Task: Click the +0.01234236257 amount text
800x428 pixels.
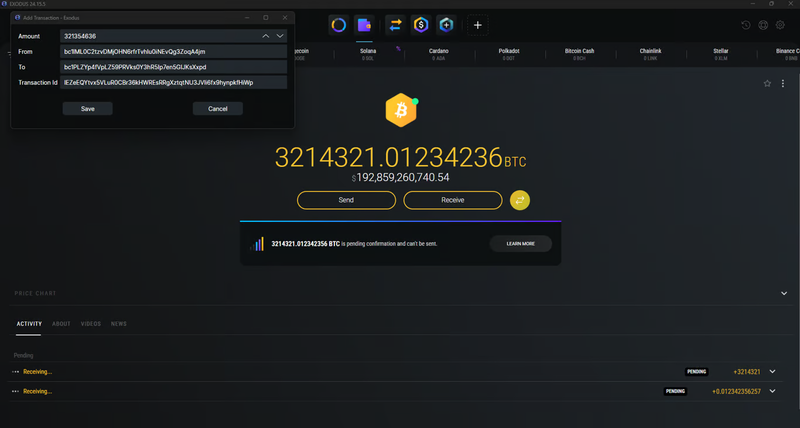Action: click(x=736, y=391)
